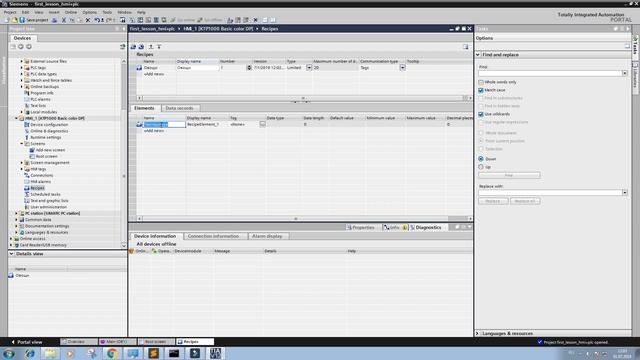The height and width of the screenshot is (360, 640).
Task: Click the export arrow icon in Recipes editor toolbar
Action: tap(151, 47)
